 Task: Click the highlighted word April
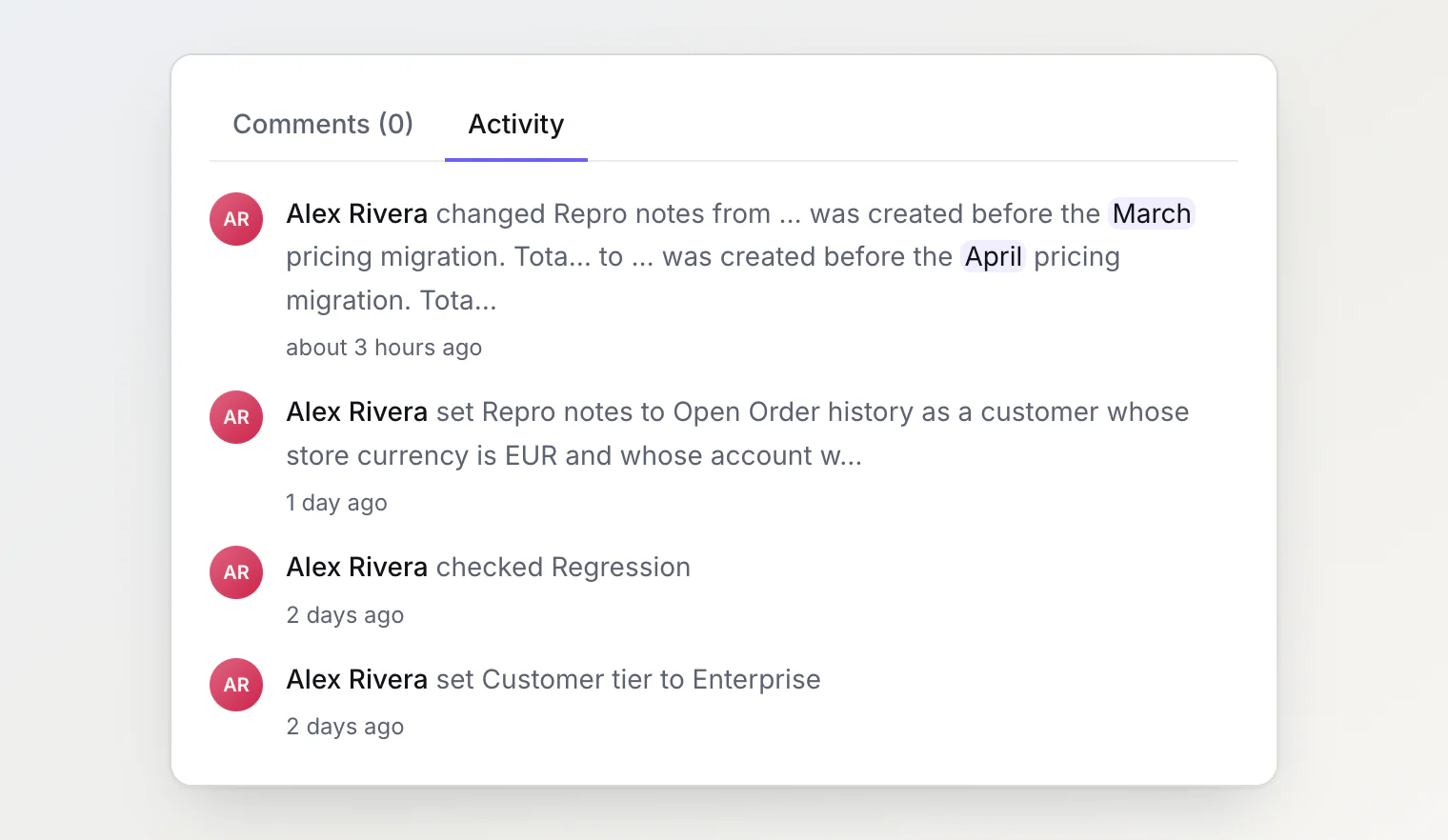point(993,256)
